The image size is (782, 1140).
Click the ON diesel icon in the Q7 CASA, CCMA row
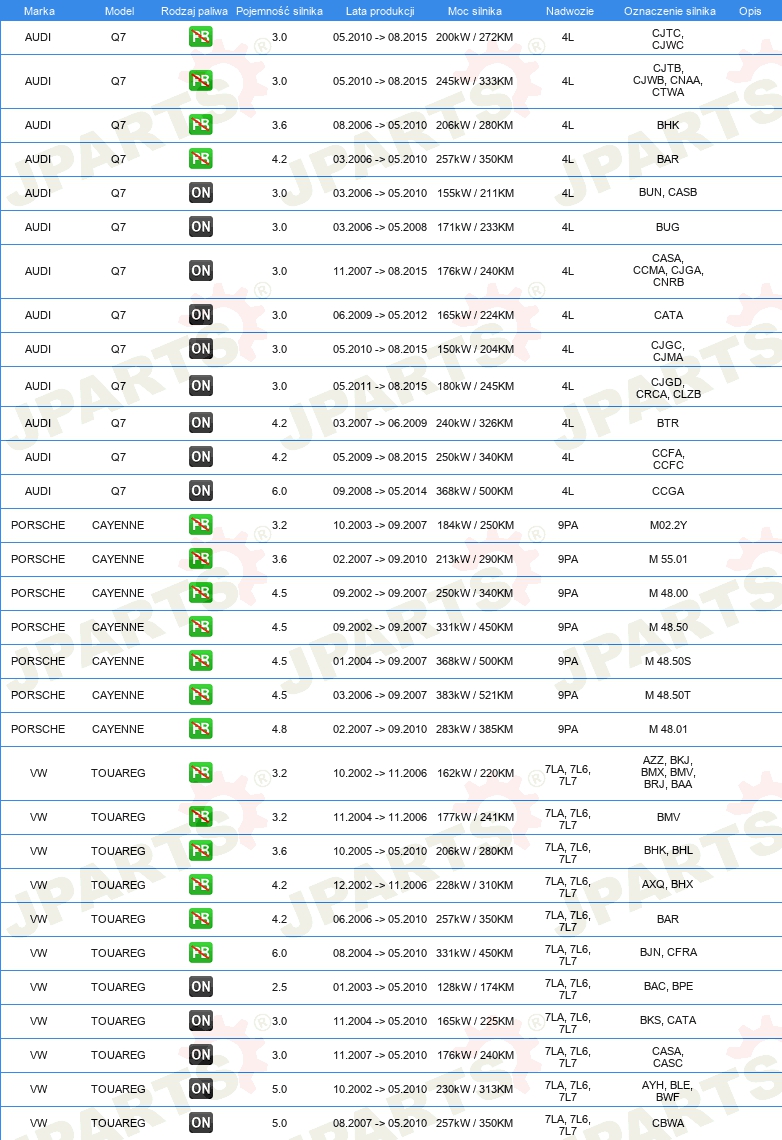click(201, 270)
